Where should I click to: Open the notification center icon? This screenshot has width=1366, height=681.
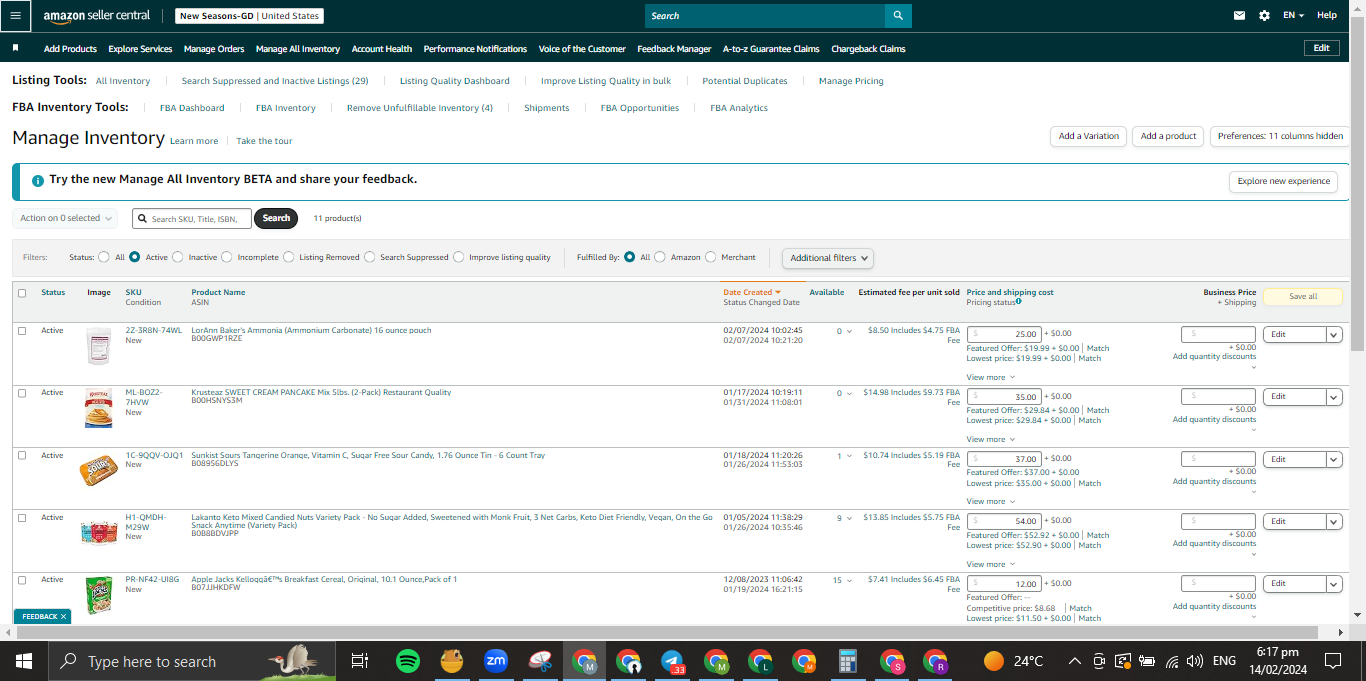pos(1333,661)
